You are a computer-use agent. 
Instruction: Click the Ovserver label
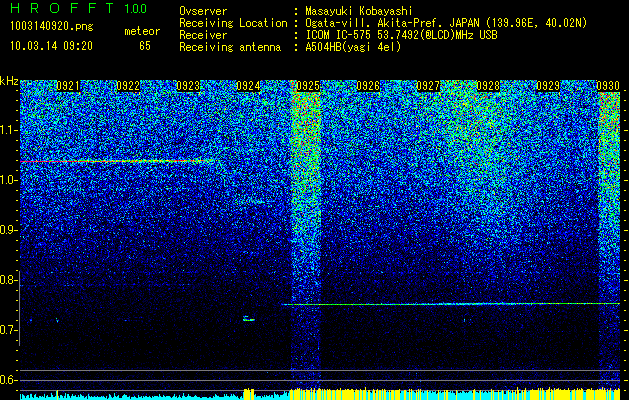pos(203,11)
